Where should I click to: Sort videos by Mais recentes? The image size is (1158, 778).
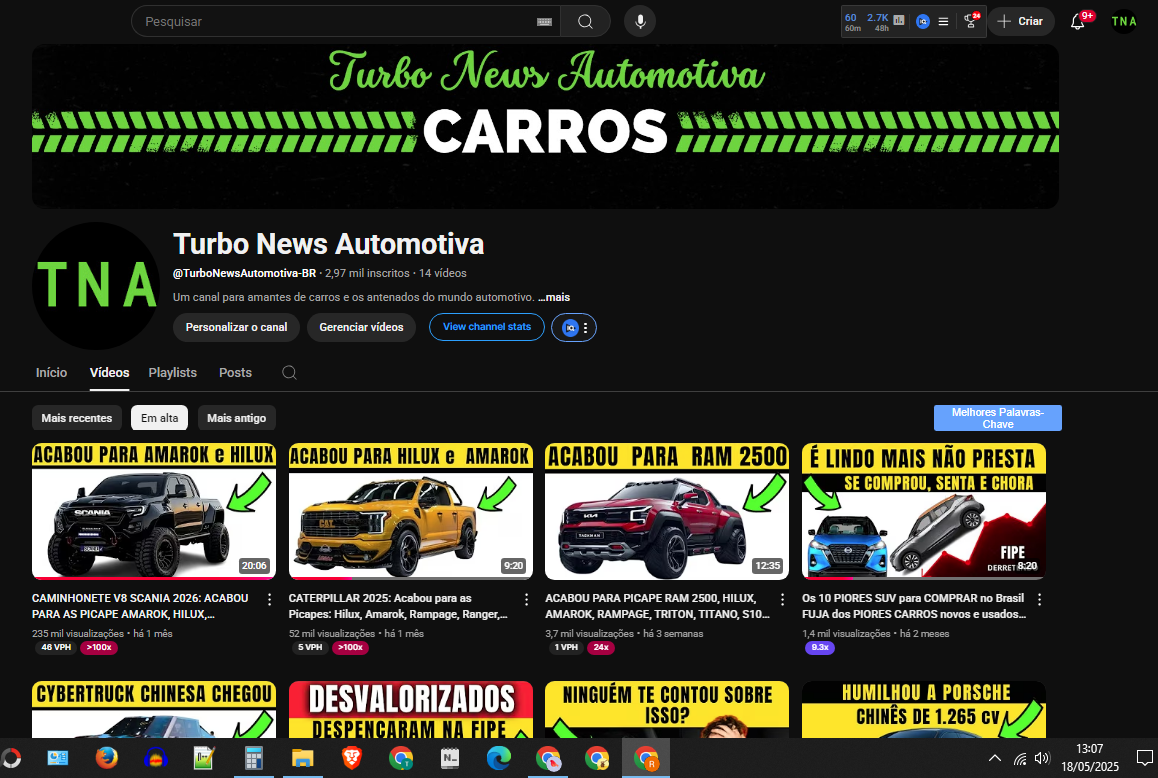(77, 418)
